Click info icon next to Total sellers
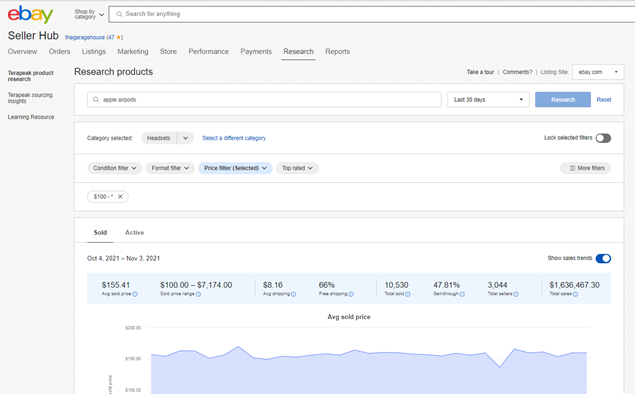Image resolution: width=635 pixels, height=394 pixels. 516,294
